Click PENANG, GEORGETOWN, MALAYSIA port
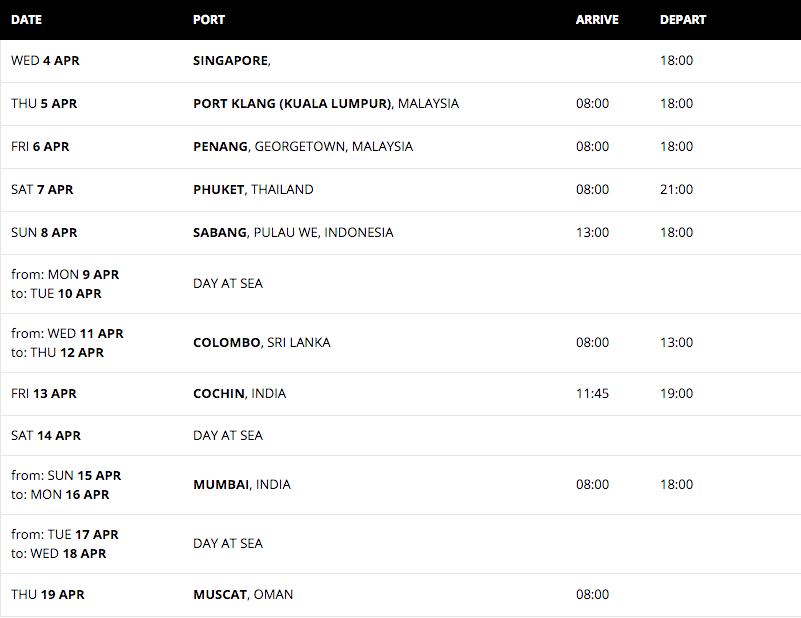Image resolution: width=801 pixels, height=618 pixels. pyautogui.click(x=302, y=147)
